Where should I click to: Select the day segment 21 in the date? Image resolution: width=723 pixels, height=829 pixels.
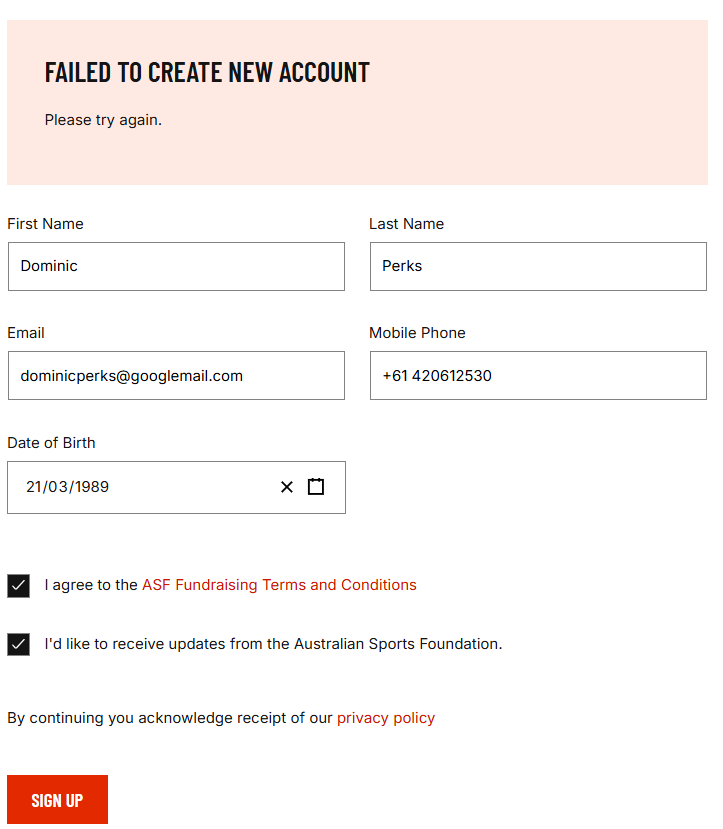pyautogui.click(x=34, y=487)
